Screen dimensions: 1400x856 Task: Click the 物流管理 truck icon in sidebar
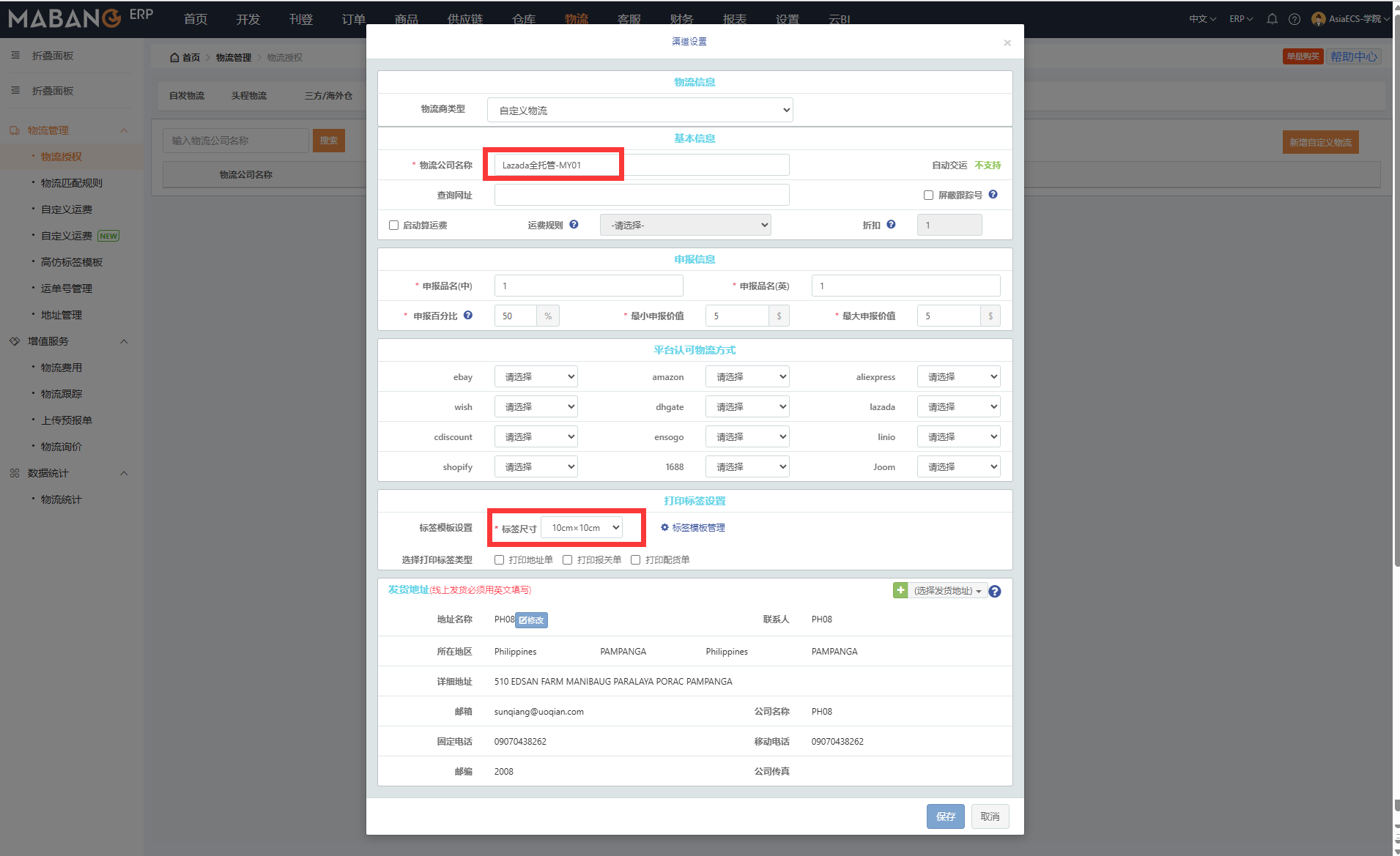[15, 130]
